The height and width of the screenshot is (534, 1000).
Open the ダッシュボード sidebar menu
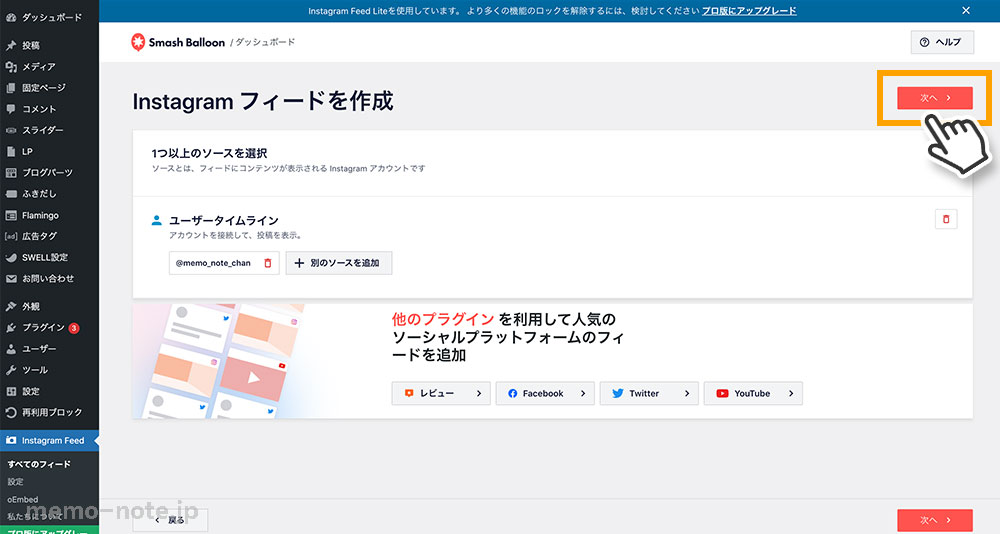click(x=49, y=18)
